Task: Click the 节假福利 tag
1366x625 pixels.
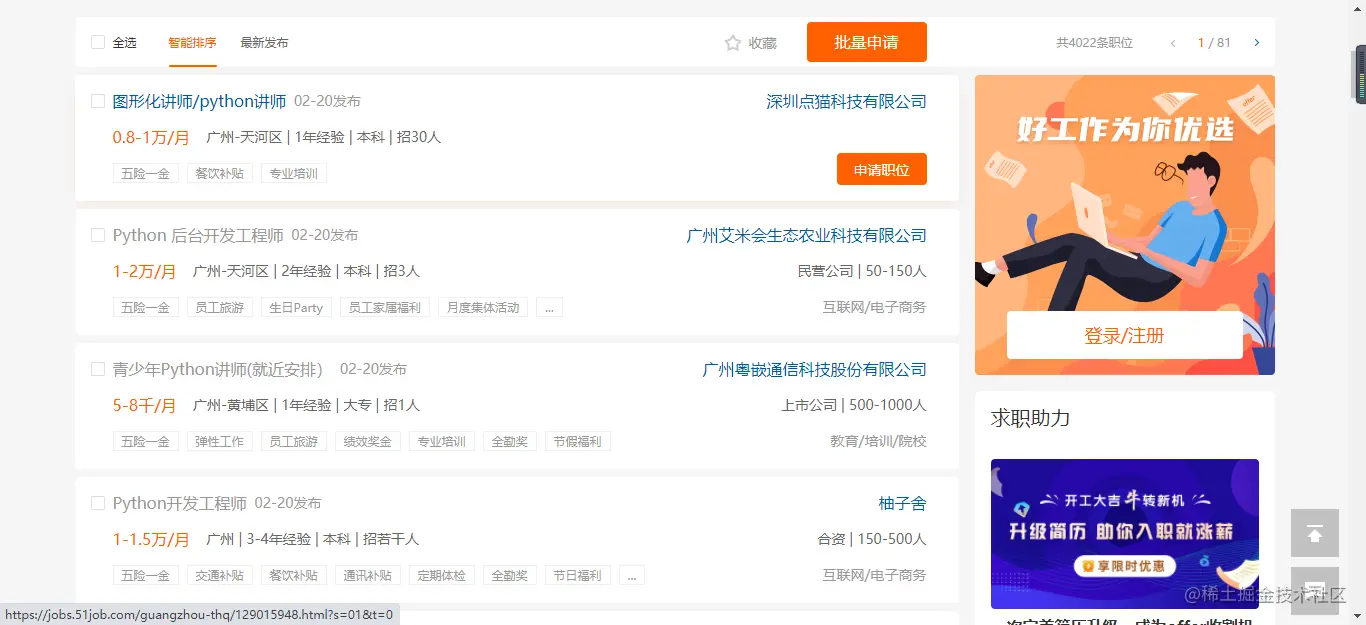Action: [x=578, y=441]
